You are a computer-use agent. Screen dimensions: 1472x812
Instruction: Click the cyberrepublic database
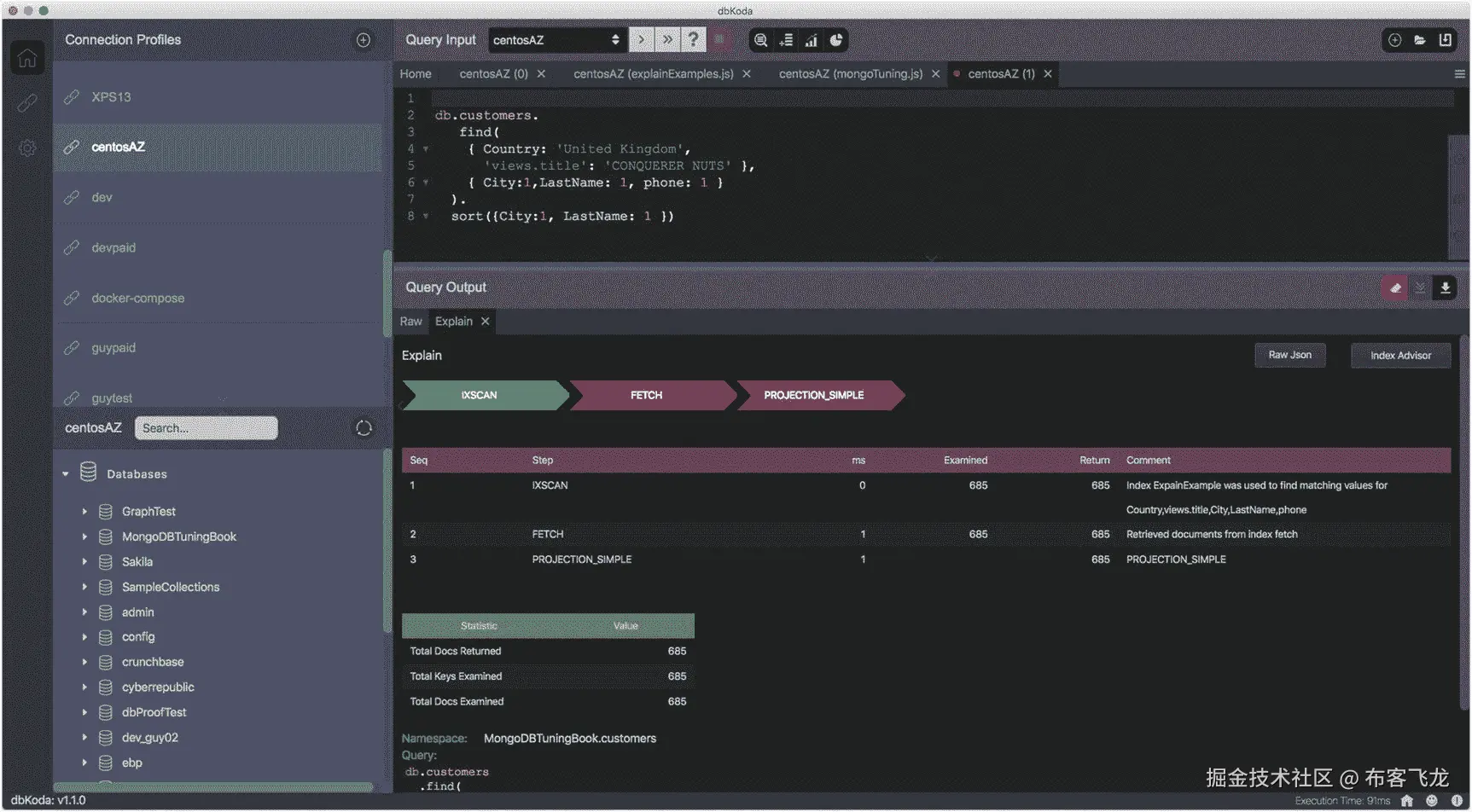(x=157, y=687)
